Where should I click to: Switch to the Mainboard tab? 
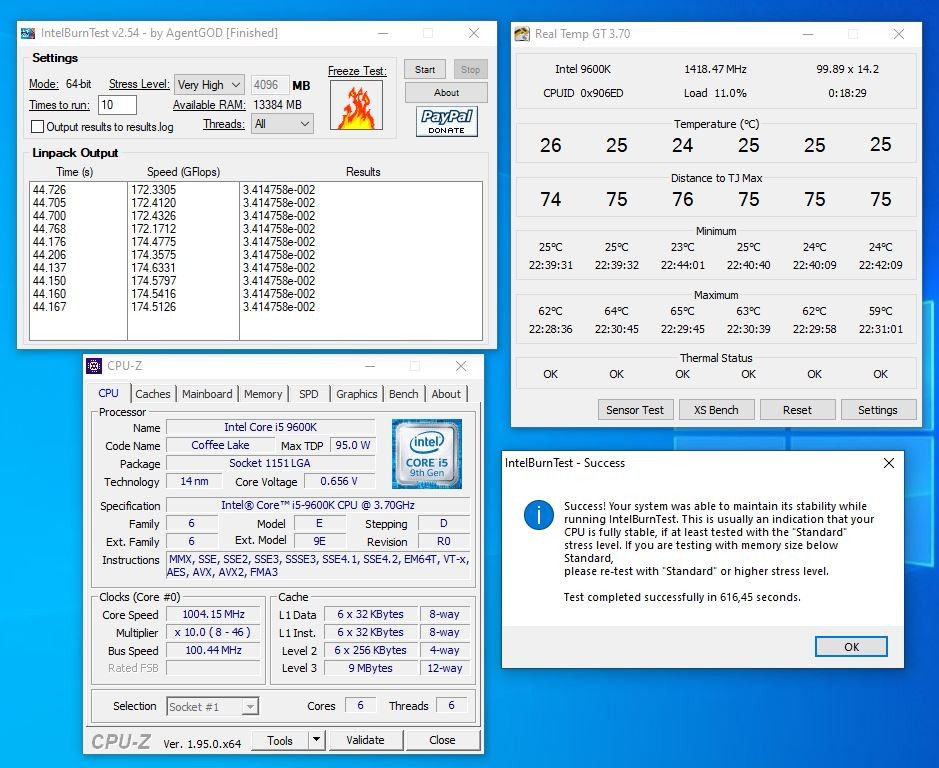(x=207, y=394)
